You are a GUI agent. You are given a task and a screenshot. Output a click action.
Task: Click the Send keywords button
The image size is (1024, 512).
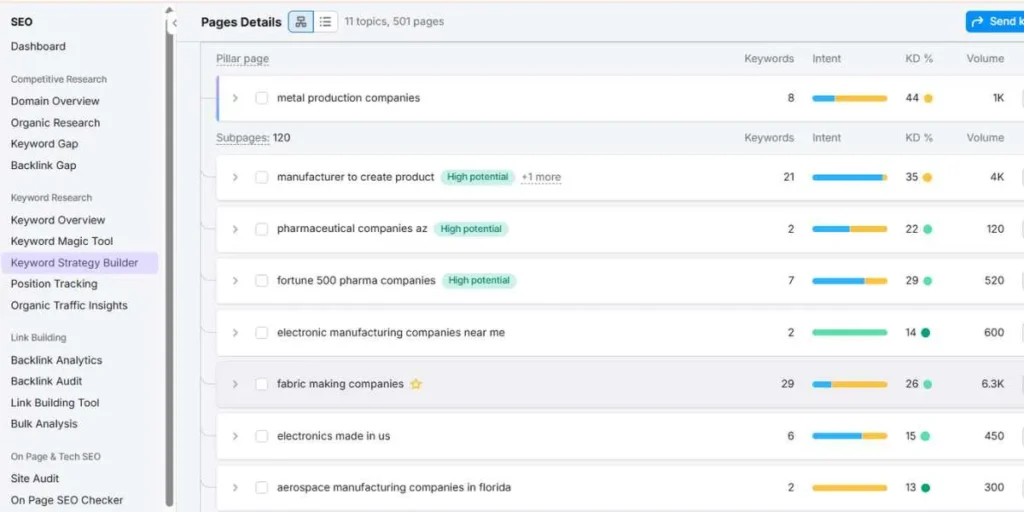pos(995,22)
